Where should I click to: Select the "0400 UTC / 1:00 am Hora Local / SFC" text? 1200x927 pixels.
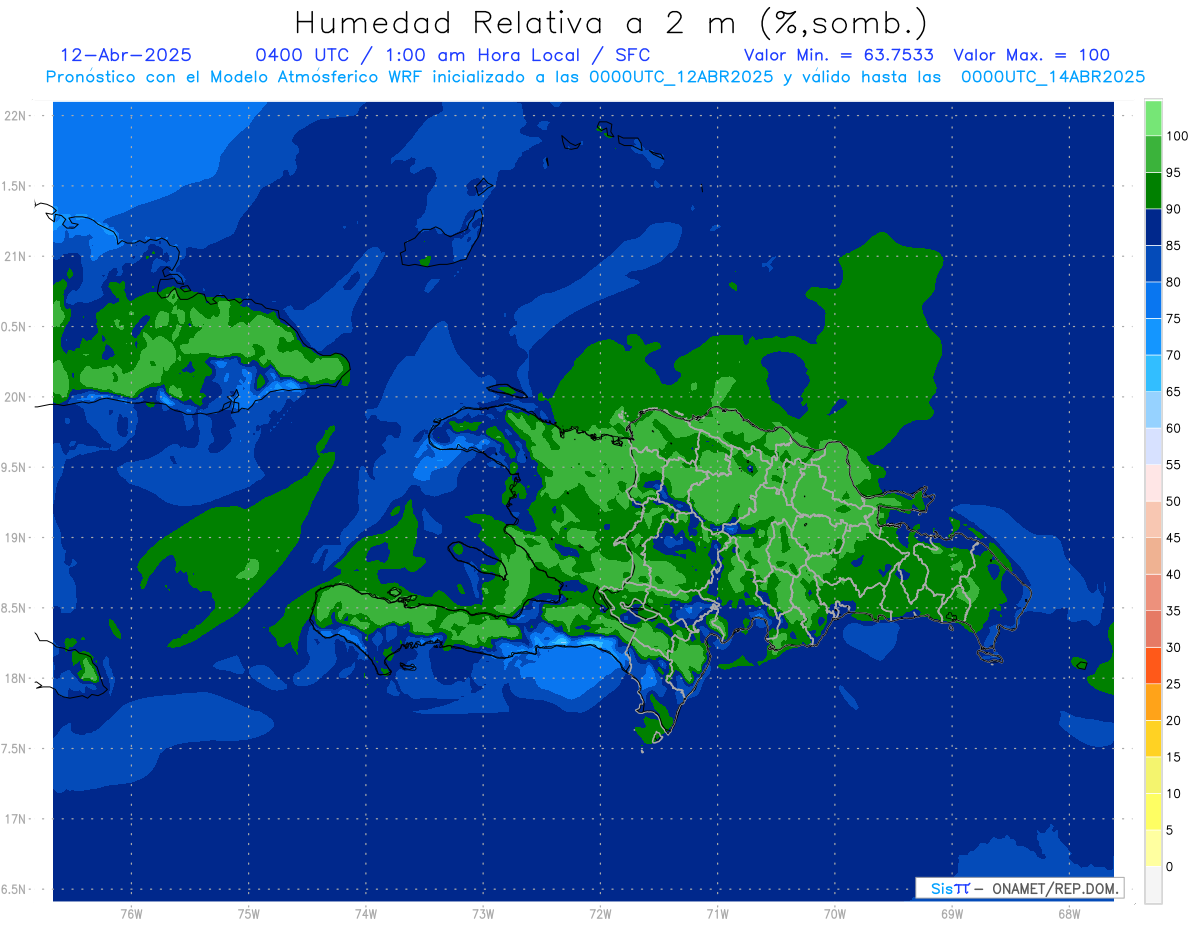[x=452, y=55]
